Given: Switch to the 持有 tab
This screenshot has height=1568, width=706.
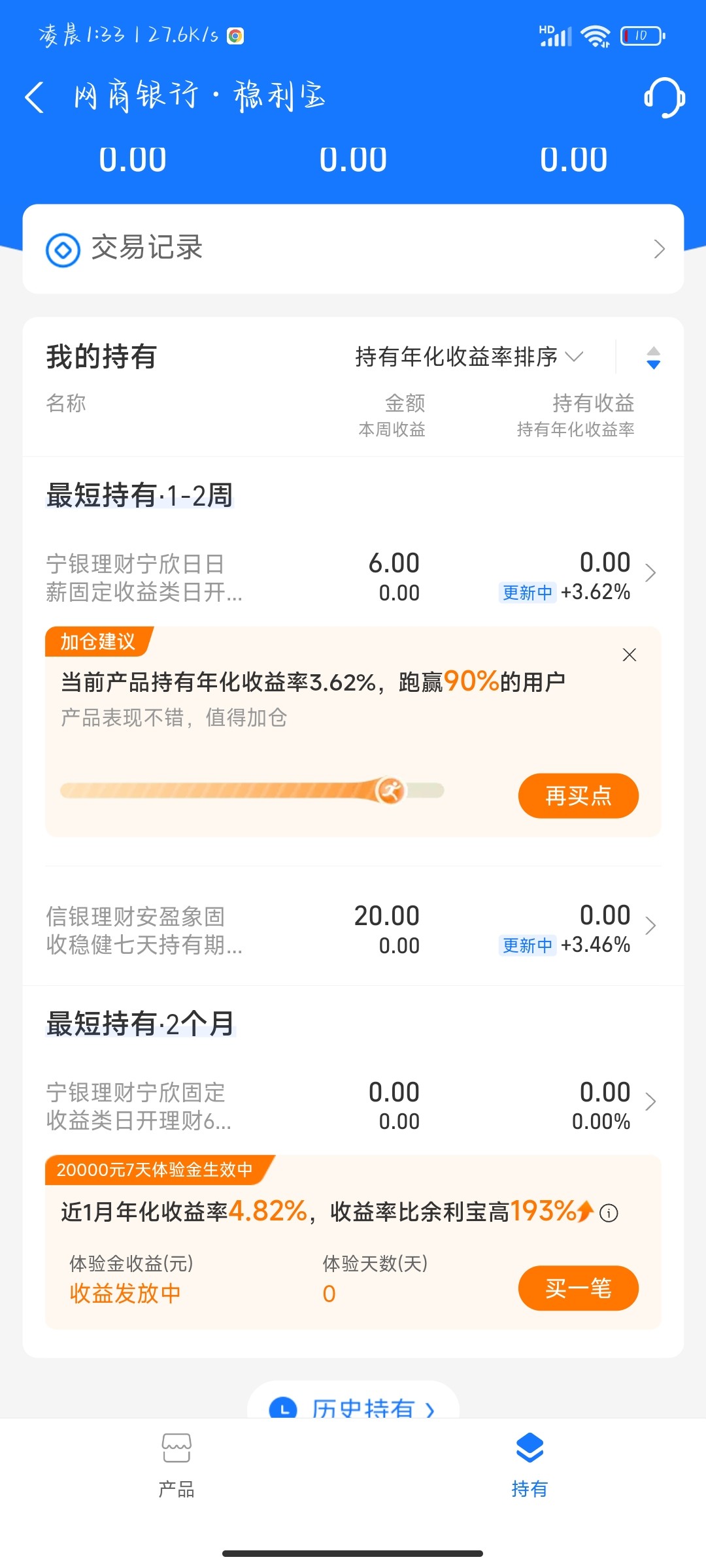Looking at the screenshot, I should pyautogui.click(x=529, y=1463).
